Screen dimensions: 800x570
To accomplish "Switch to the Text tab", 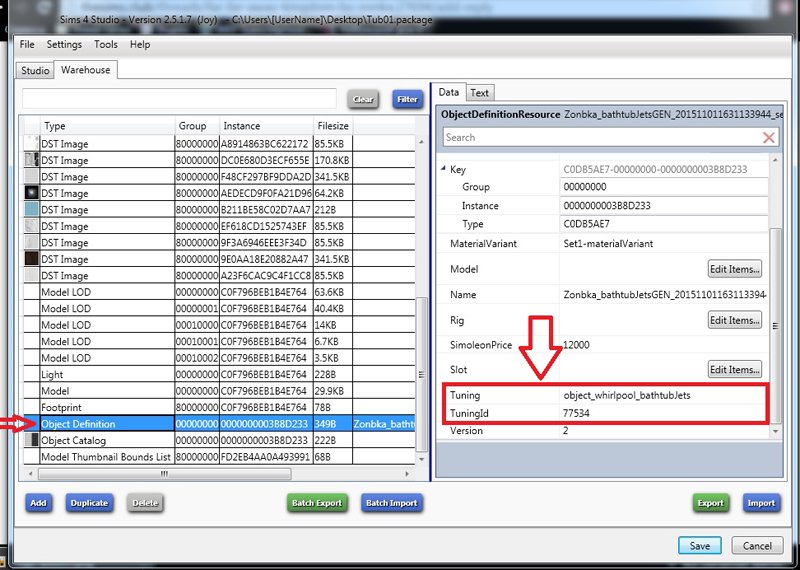I will (480, 93).
